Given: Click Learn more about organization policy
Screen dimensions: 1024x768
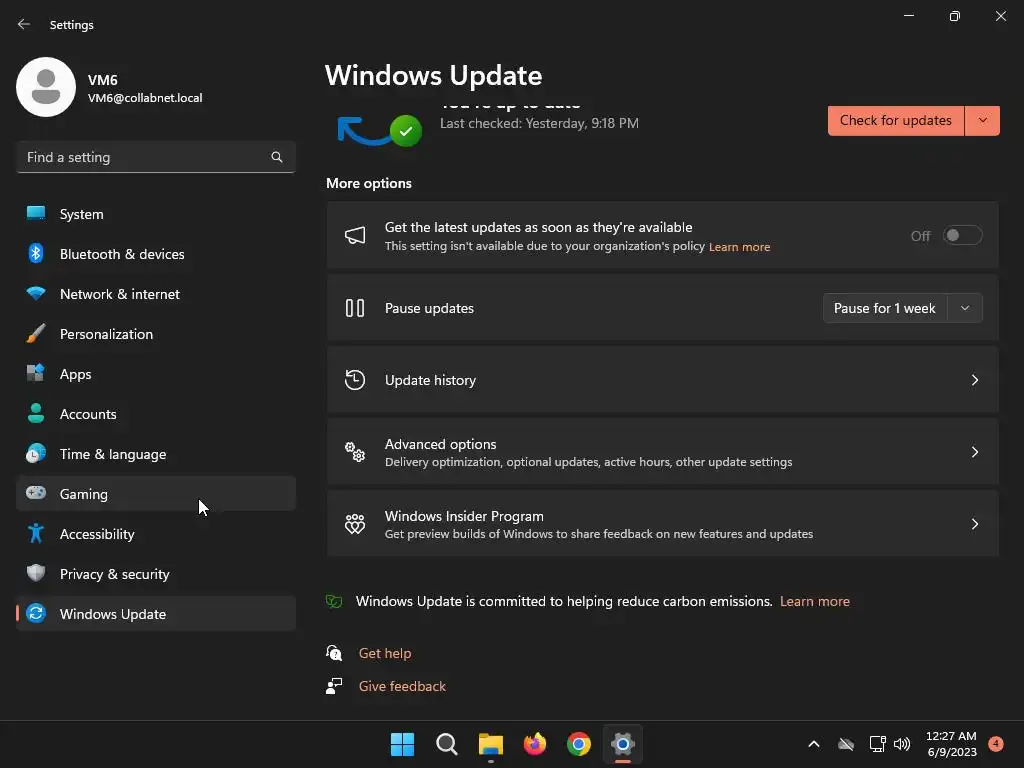Looking at the screenshot, I should click(739, 247).
